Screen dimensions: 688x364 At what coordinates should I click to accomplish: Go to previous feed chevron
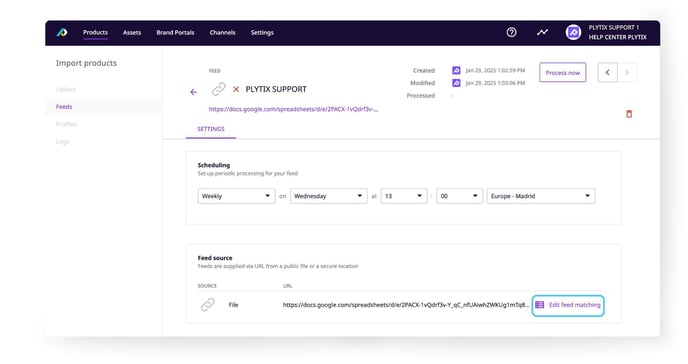(x=608, y=72)
